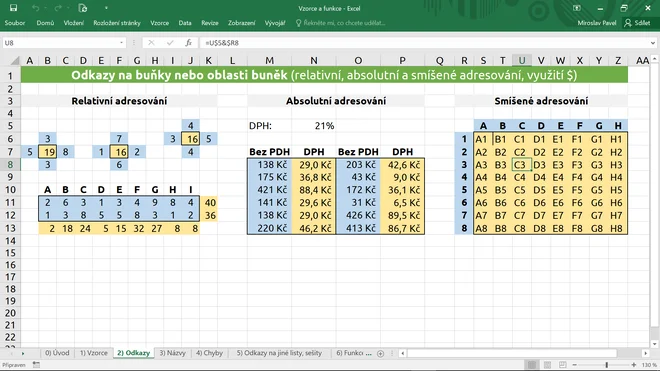The width and height of the screenshot is (660, 371).
Task: Click the Sdílet share button
Action: (x=638, y=23)
